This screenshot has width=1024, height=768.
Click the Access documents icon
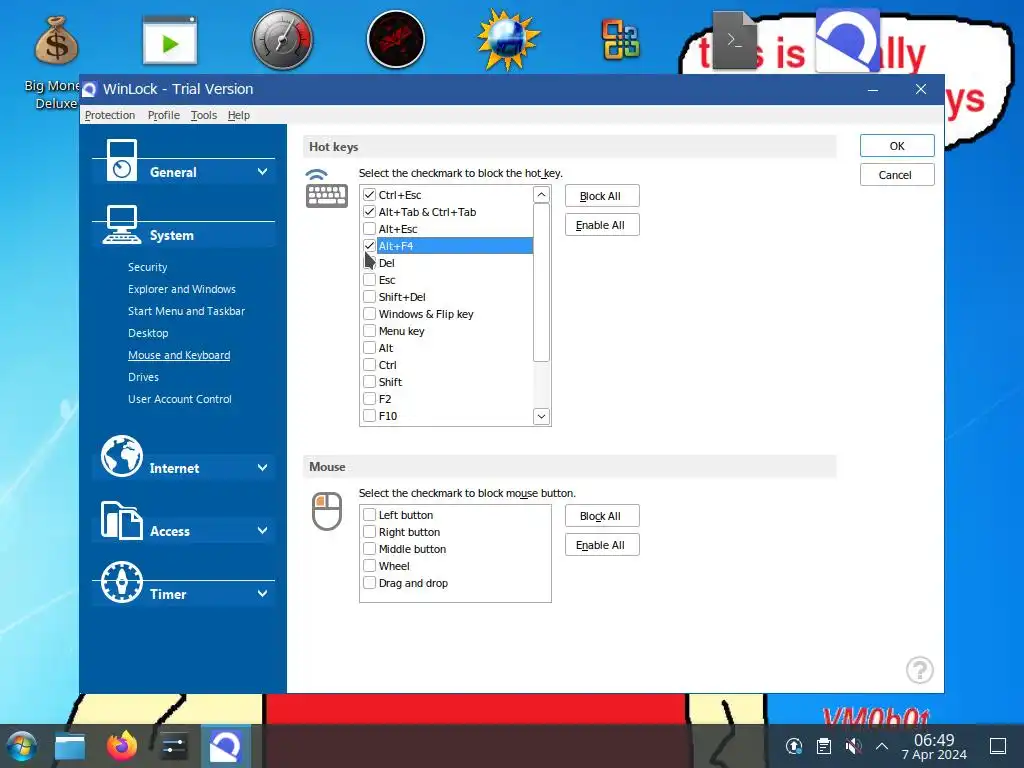tap(121, 520)
